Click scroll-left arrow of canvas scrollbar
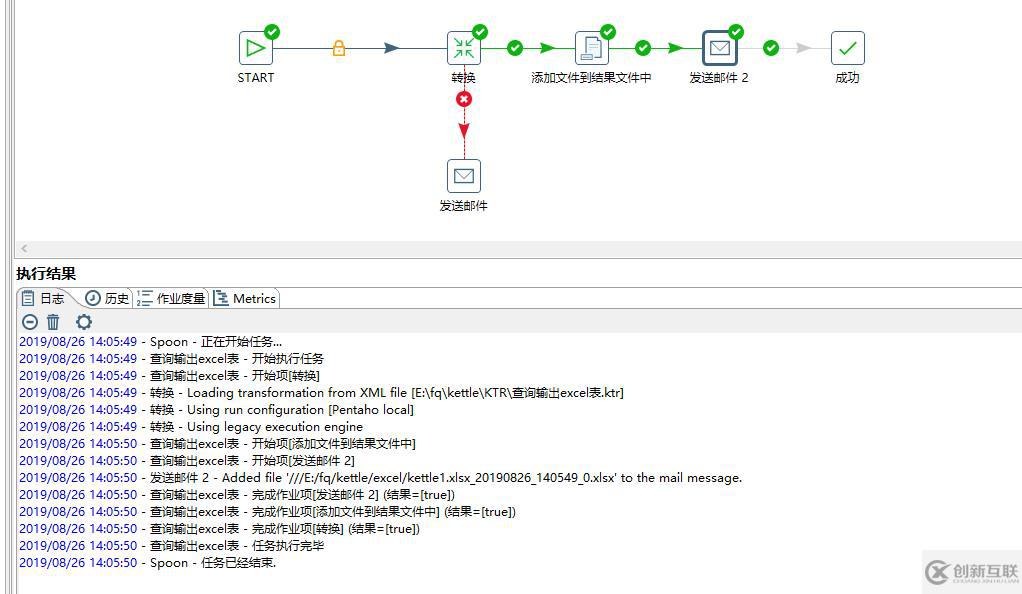 (x=24, y=248)
